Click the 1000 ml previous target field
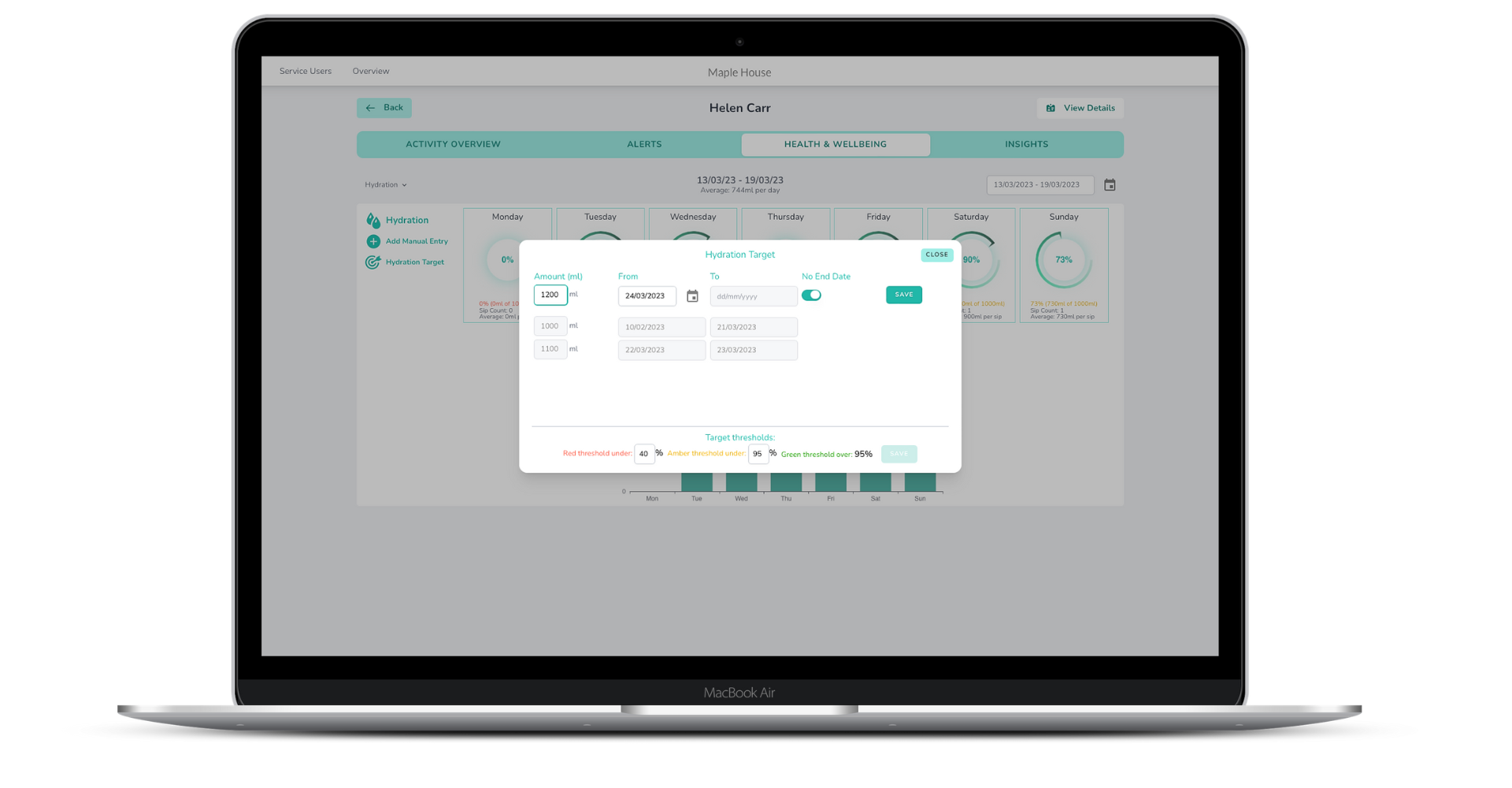 click(550, 326)
